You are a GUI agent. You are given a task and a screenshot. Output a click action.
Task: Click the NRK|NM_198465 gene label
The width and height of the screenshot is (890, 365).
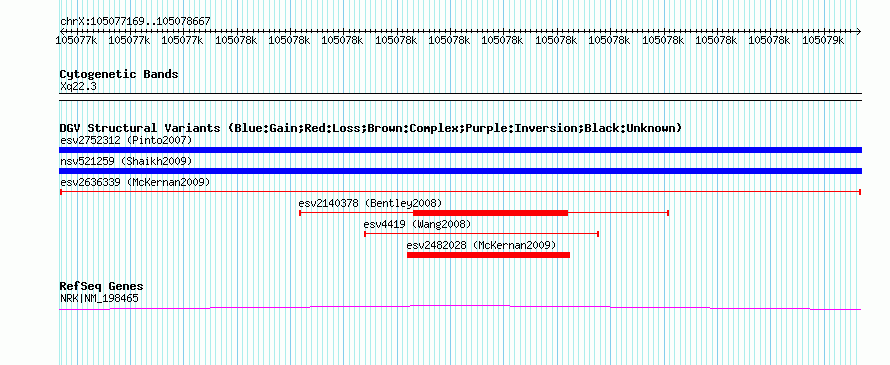(99, 298)
